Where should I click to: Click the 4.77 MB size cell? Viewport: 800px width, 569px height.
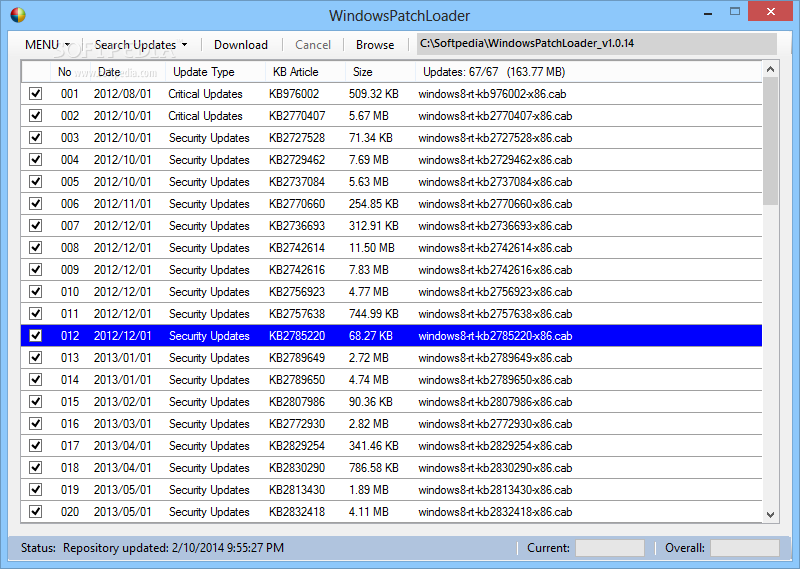[x=369, y=292]
